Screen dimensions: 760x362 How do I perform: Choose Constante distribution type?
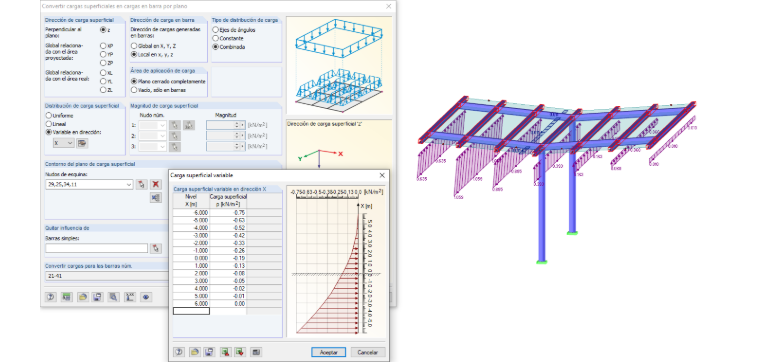216,38
